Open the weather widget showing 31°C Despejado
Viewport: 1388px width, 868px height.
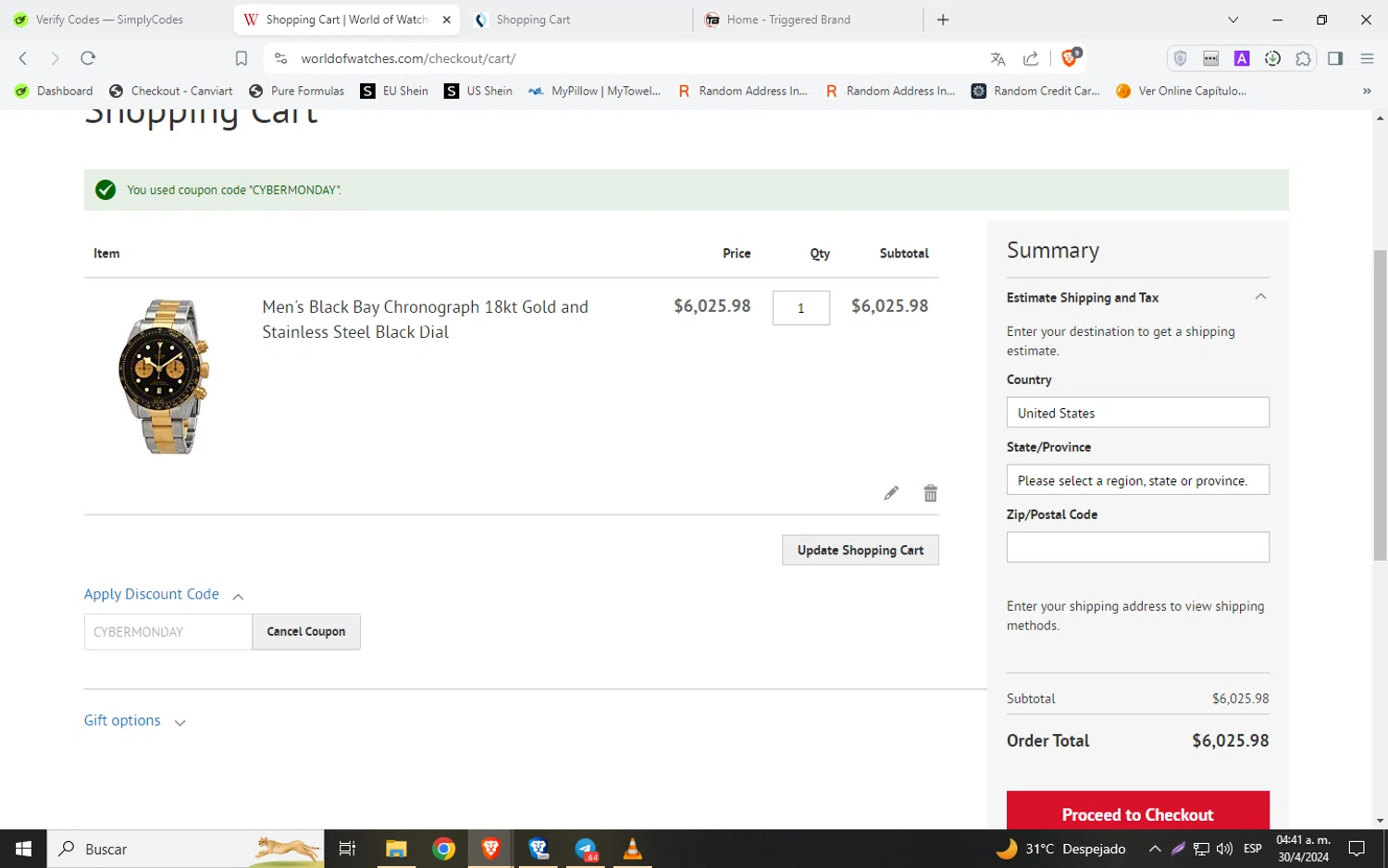point(1061,849)
